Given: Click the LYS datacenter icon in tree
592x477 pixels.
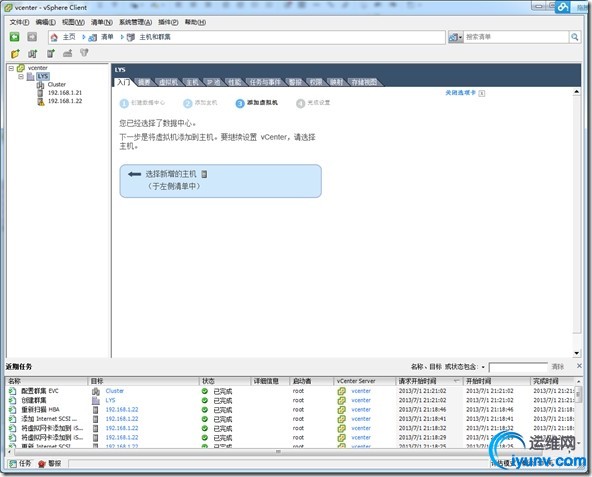Looking at the screenshot, I should coord(30,77).
